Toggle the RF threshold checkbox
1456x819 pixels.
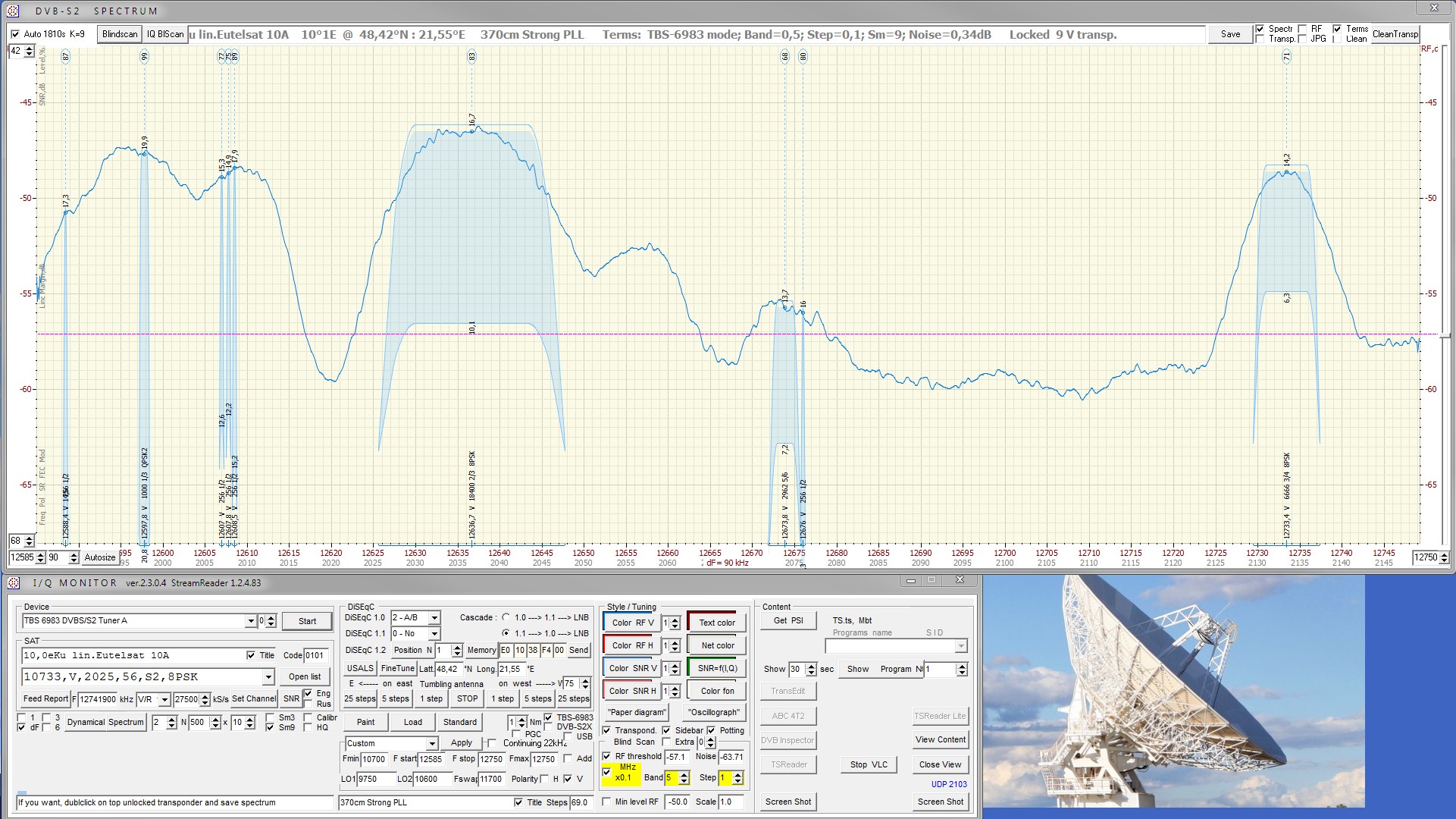[x=606, y=756]
